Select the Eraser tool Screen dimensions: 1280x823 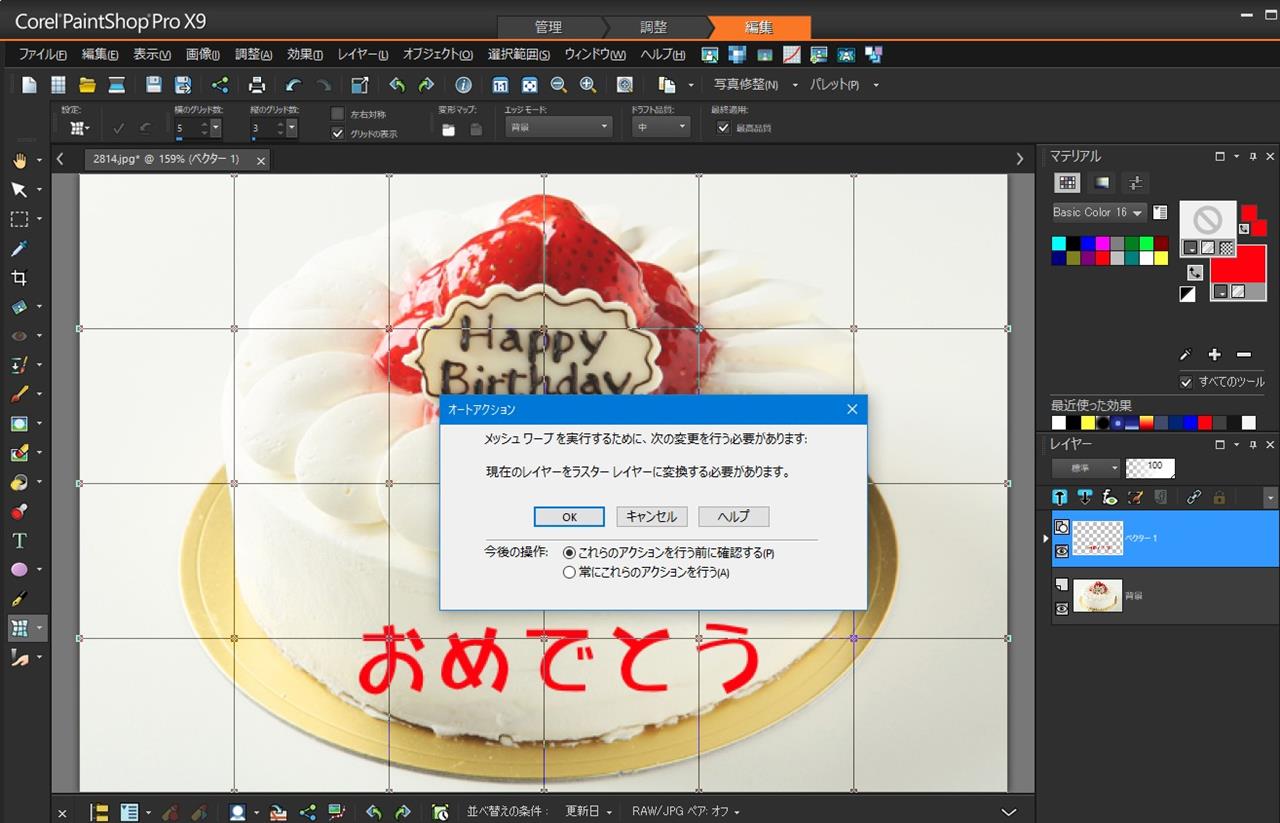(19, 453)
